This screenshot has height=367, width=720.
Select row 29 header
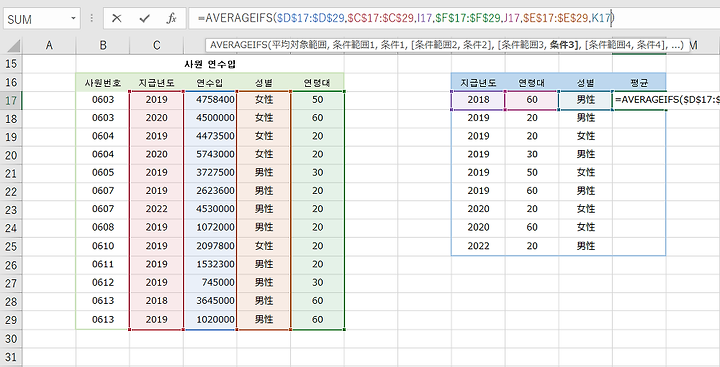tap(11, 319)
